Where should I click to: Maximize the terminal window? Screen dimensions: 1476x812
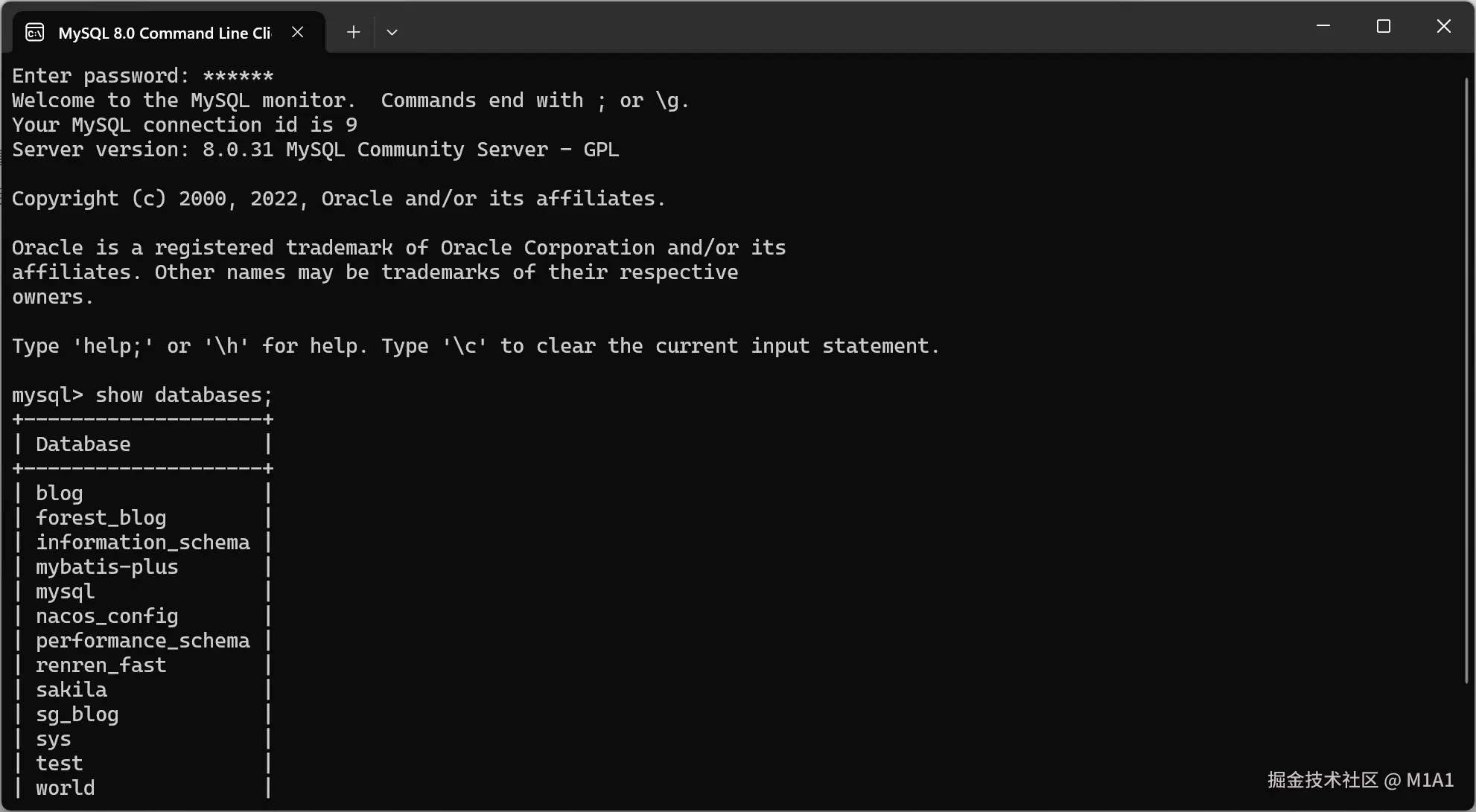tap(1384, 26)
